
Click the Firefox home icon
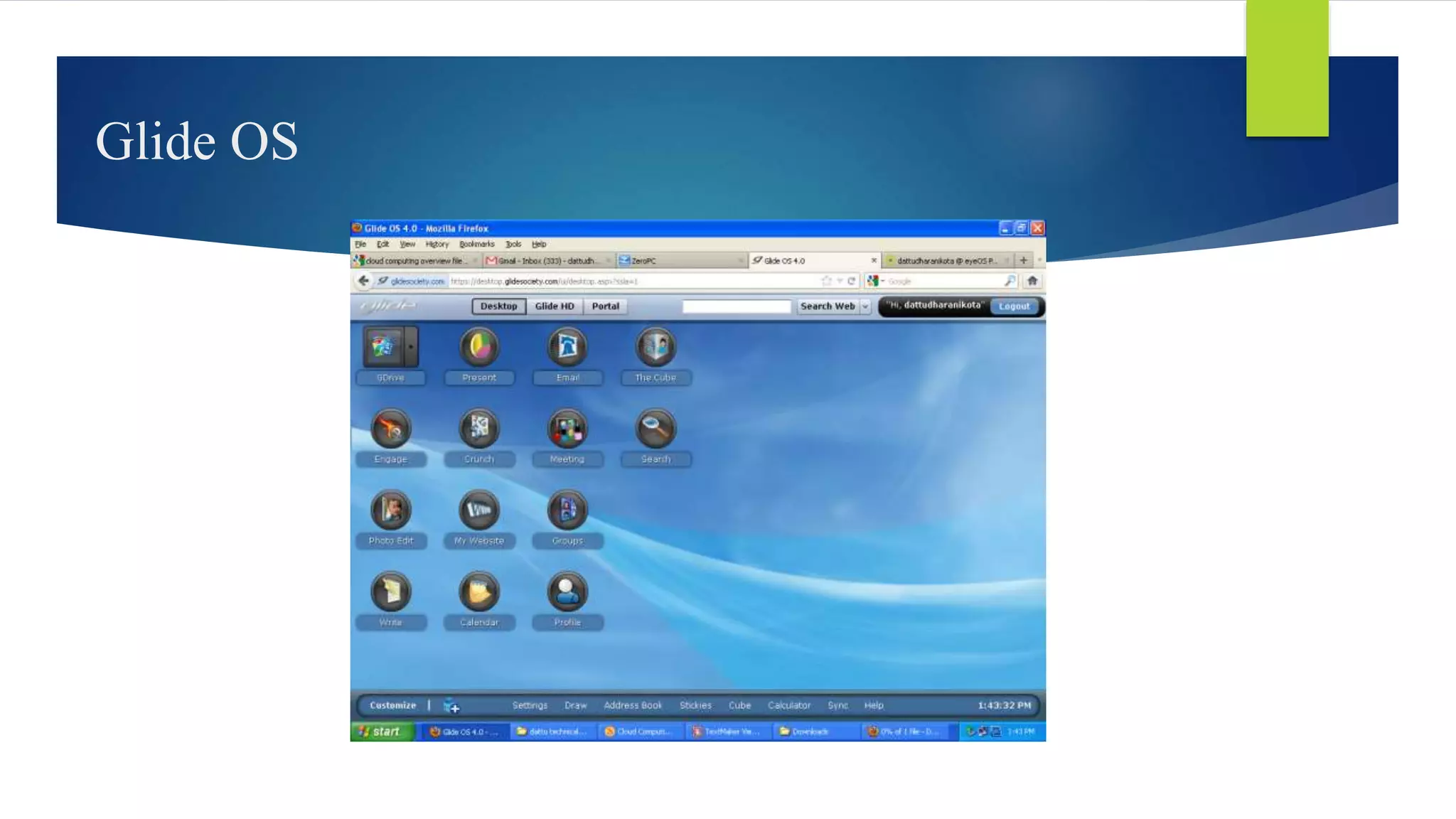(x=1032, y=281)
